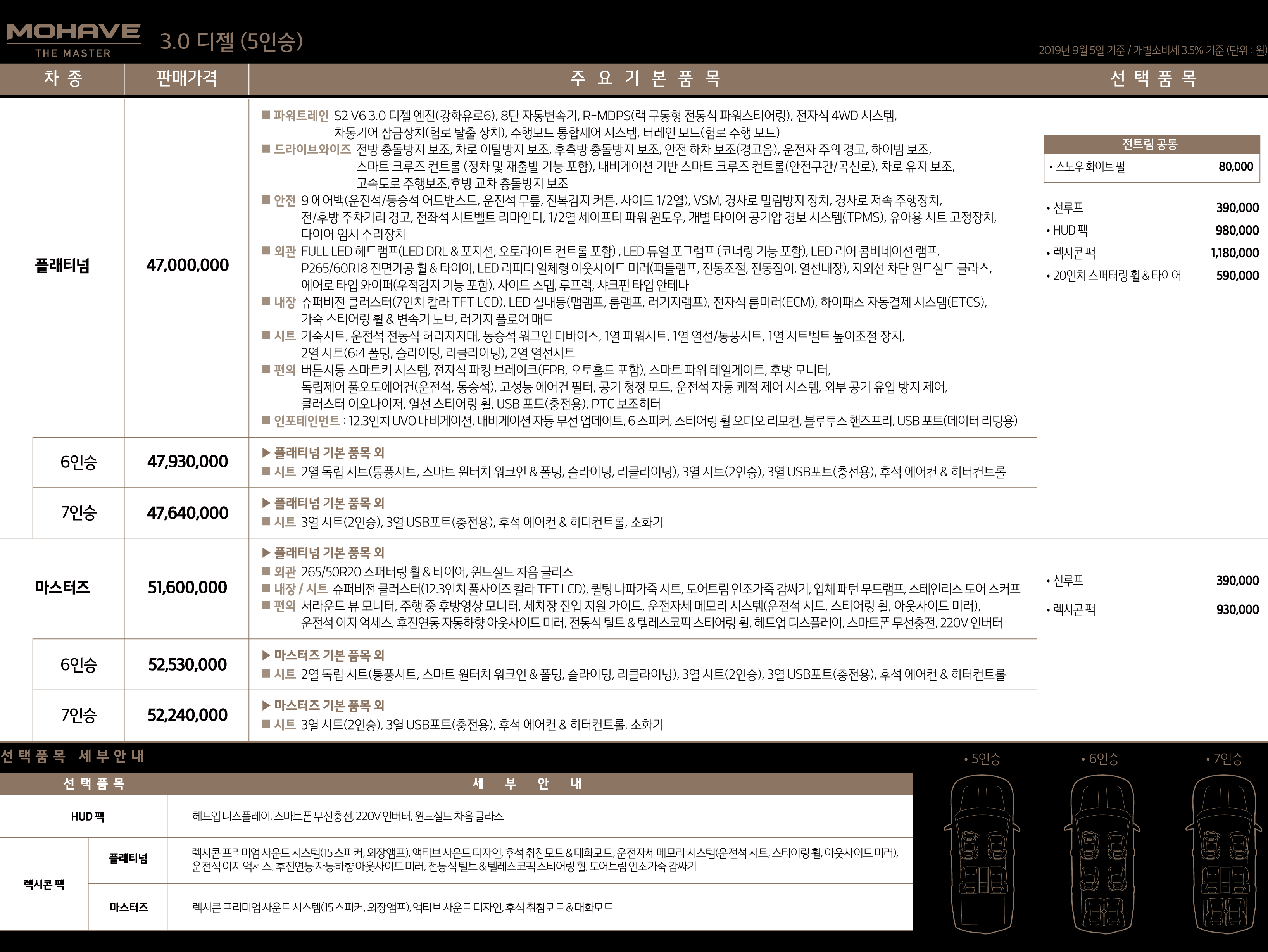Viewport: 1268px width, 952px height.
Task: Click the triangle in the 마스터즈 51,600,000 row
Action: point(266,553)
